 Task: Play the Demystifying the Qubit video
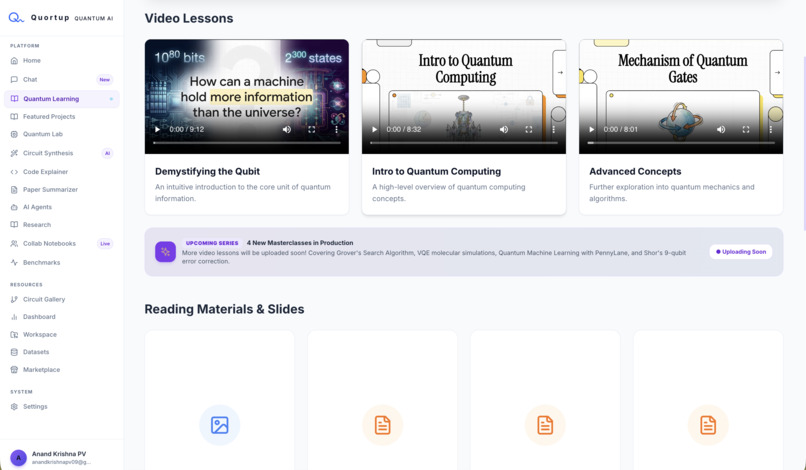(157, 130)
